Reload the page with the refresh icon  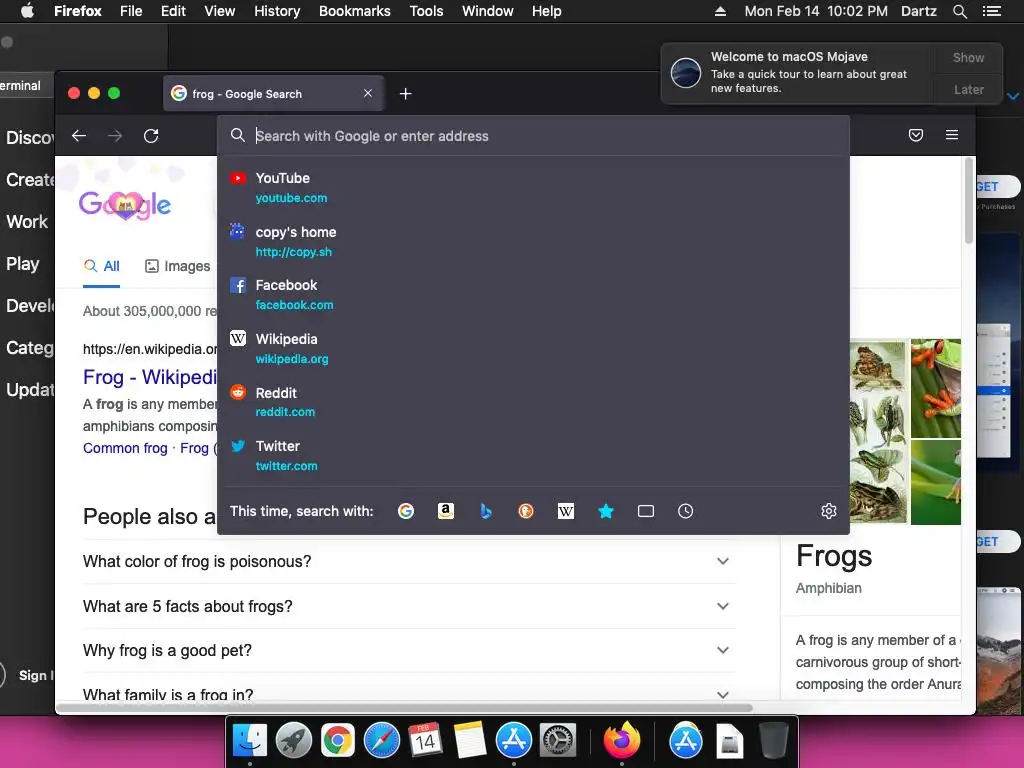pyautogui.click(x=151, y=136)
